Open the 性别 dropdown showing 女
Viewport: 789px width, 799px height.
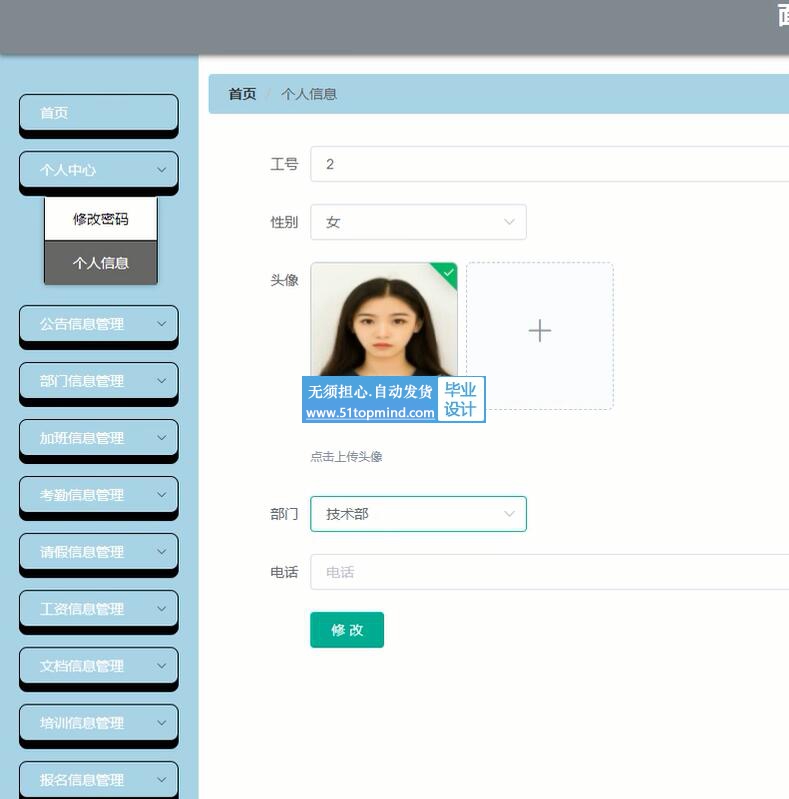click(x=418, y=222)
